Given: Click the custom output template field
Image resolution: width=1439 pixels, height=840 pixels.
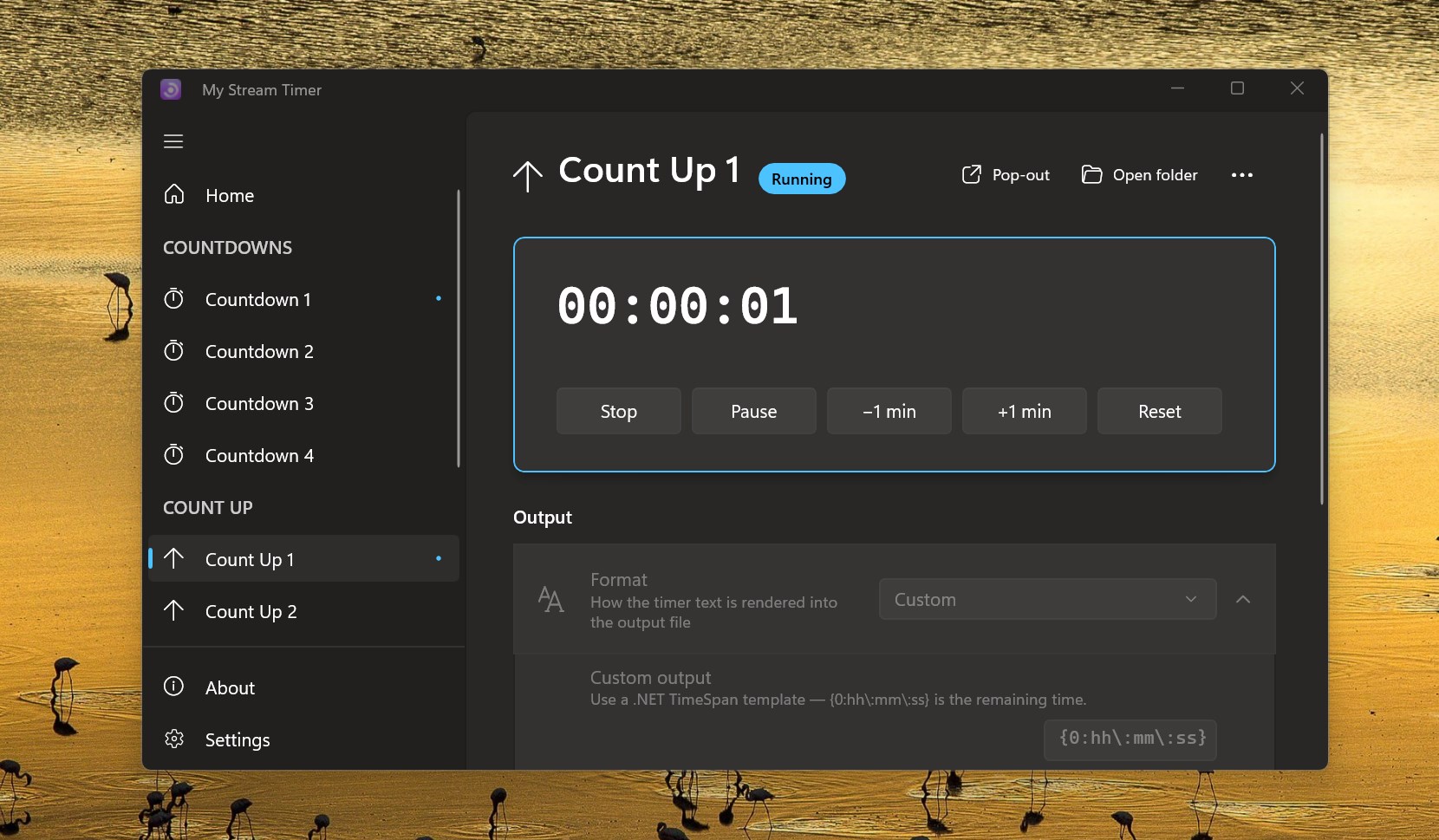Looking at the screenshot, I should pos(1130,739).
